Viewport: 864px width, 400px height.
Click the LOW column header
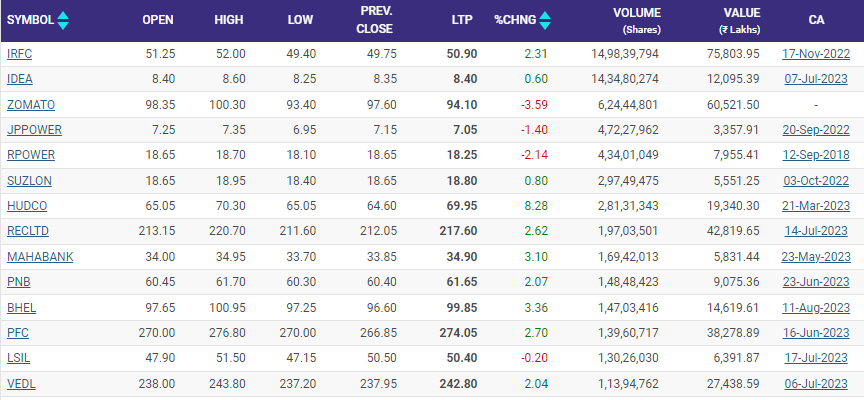[300, 20]
